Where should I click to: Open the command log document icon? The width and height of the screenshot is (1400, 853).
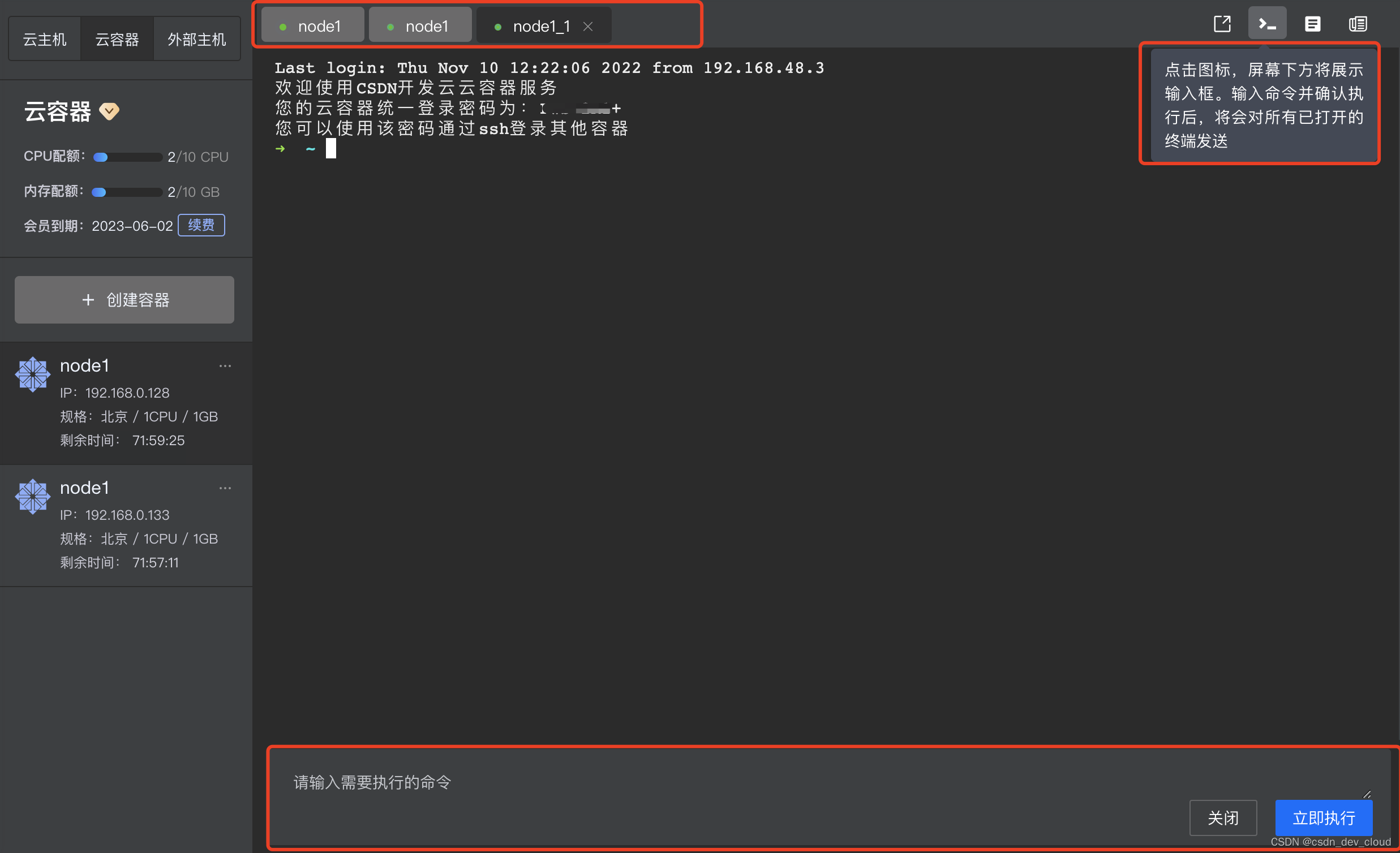[1312, 24]
